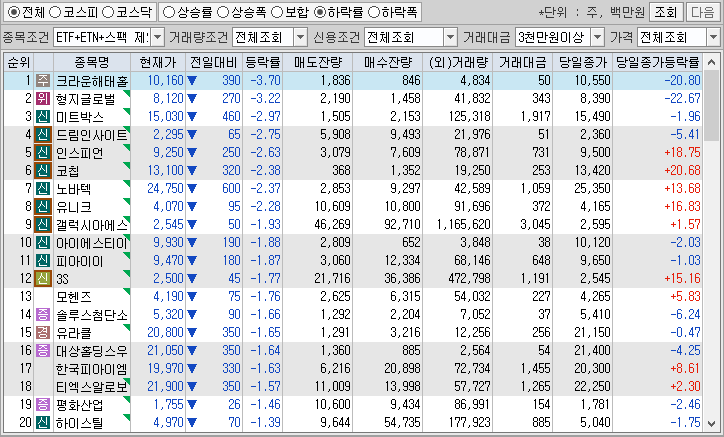Sort by 등락률 column header
This screenshot has height=437, width=724.
(263, 62)
